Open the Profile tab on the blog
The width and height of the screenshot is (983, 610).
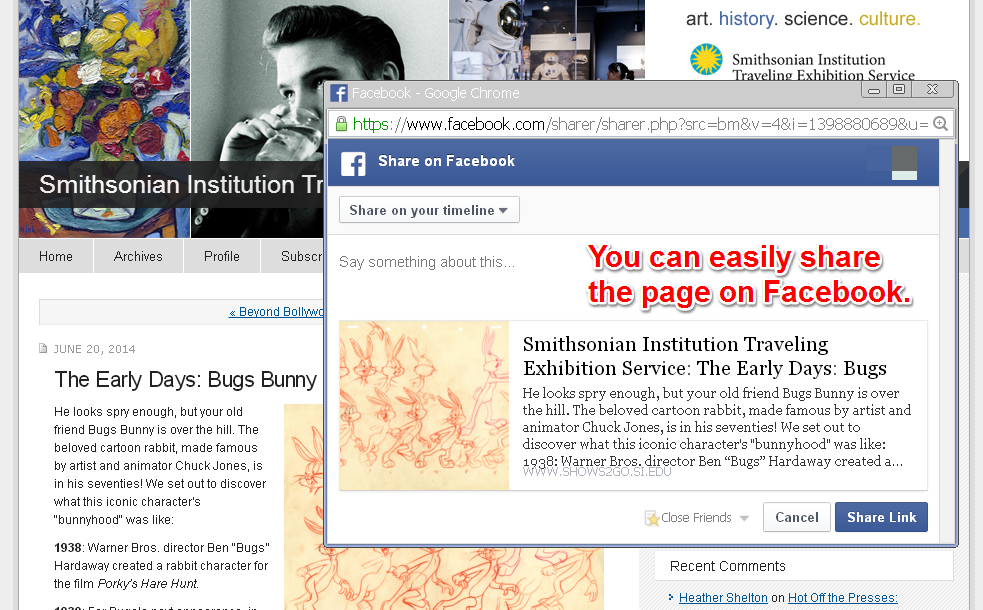(x=222, y=256)
